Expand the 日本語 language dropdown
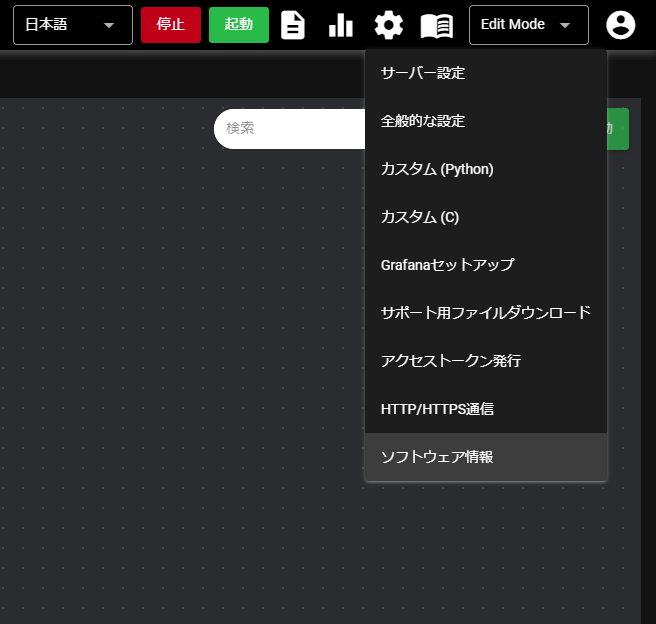 point(73,25)
